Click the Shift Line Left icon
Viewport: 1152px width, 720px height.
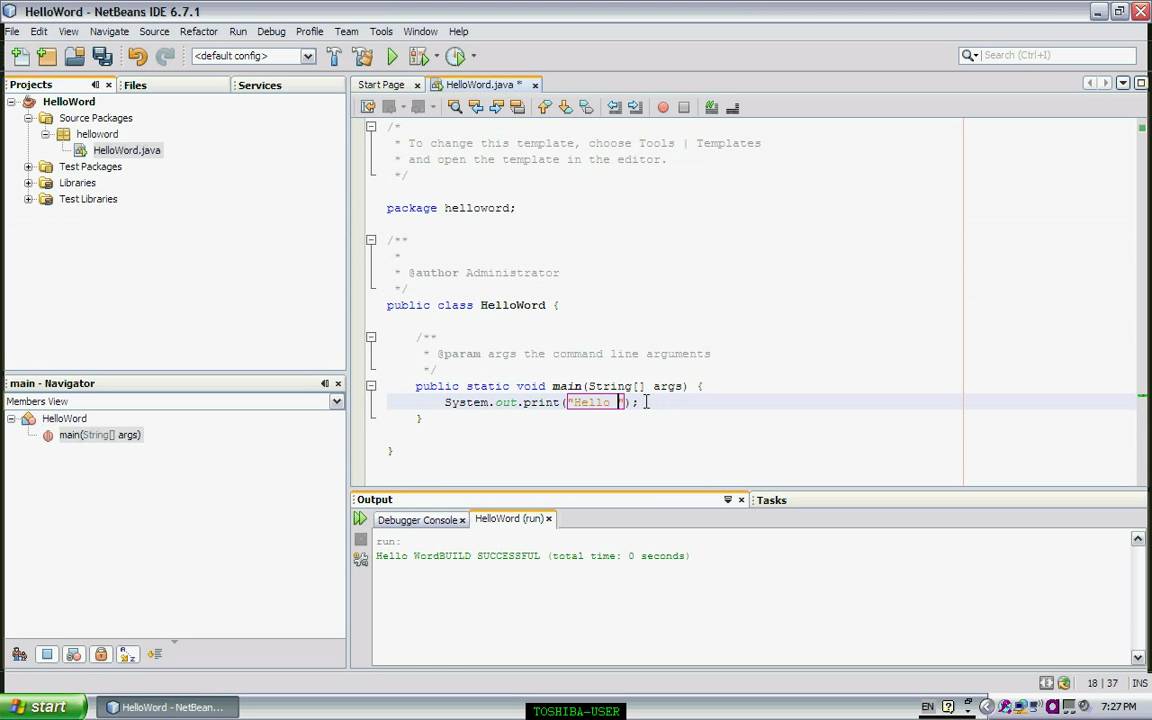coord(615,107)
